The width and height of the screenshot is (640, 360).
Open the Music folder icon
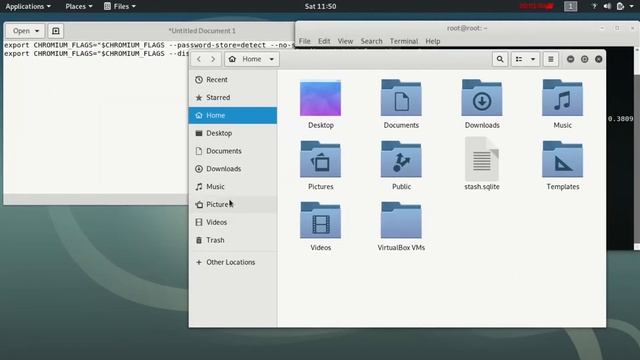click(562, 98)
